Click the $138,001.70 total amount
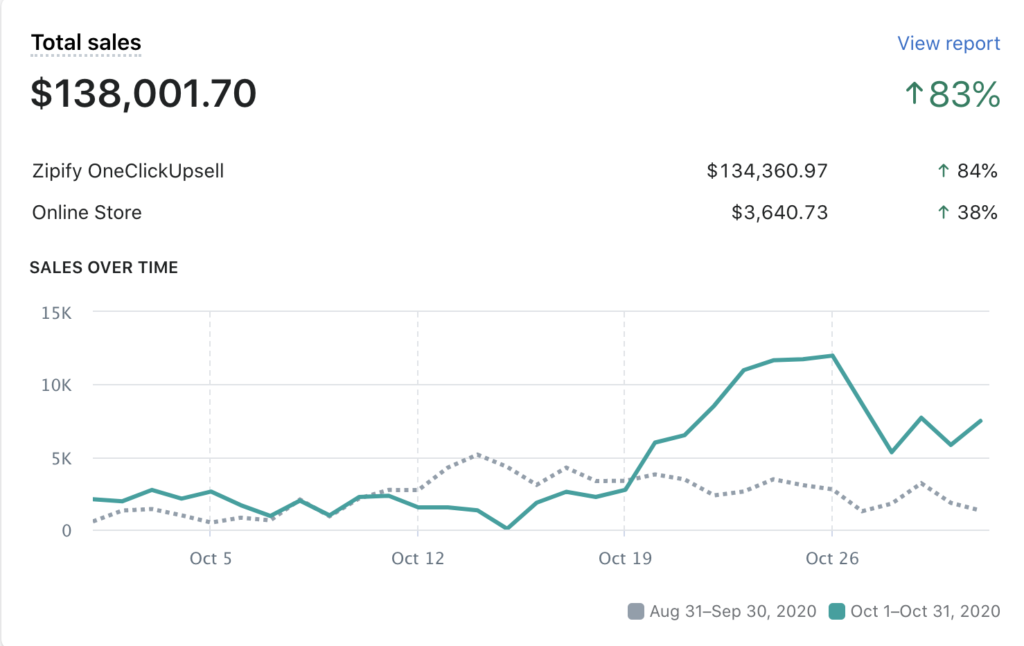 (x=144, y=94)
